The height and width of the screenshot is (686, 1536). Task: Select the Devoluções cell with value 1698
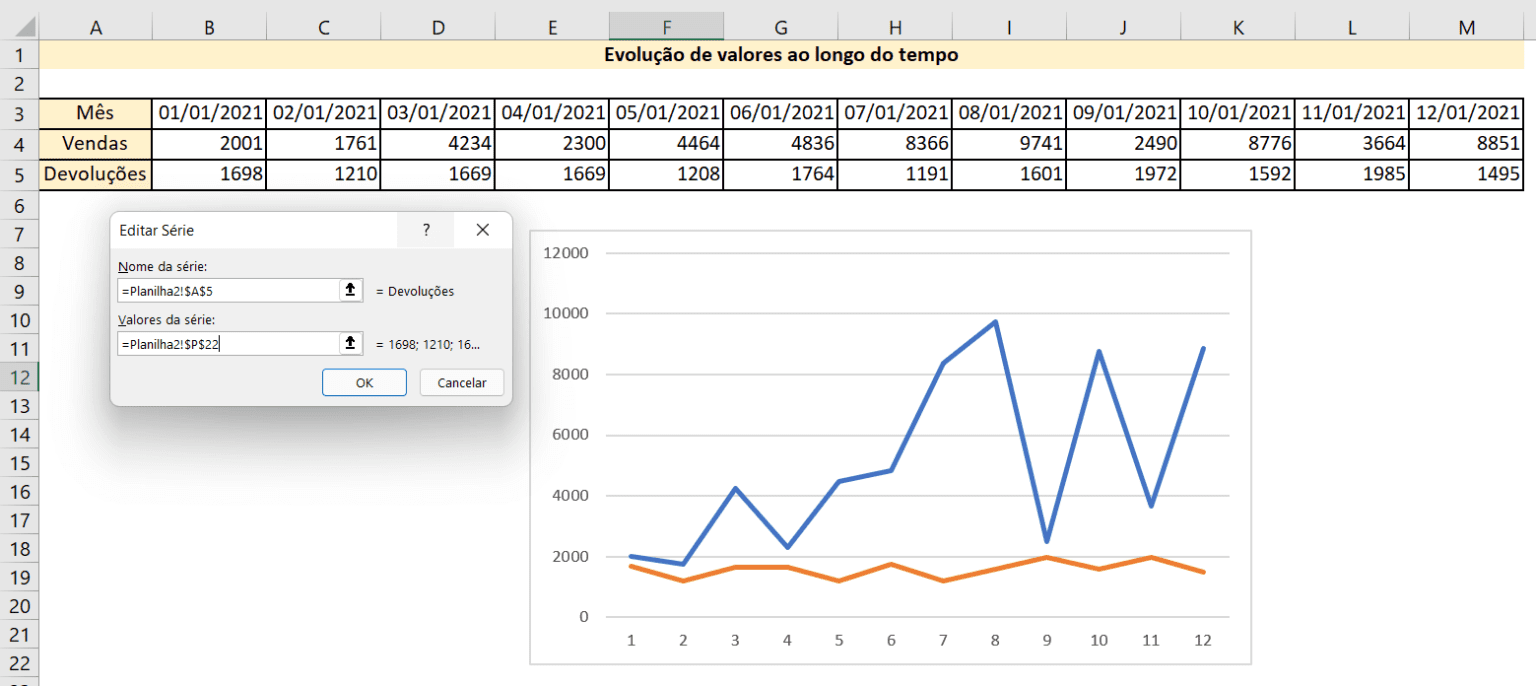coord(209,174)
